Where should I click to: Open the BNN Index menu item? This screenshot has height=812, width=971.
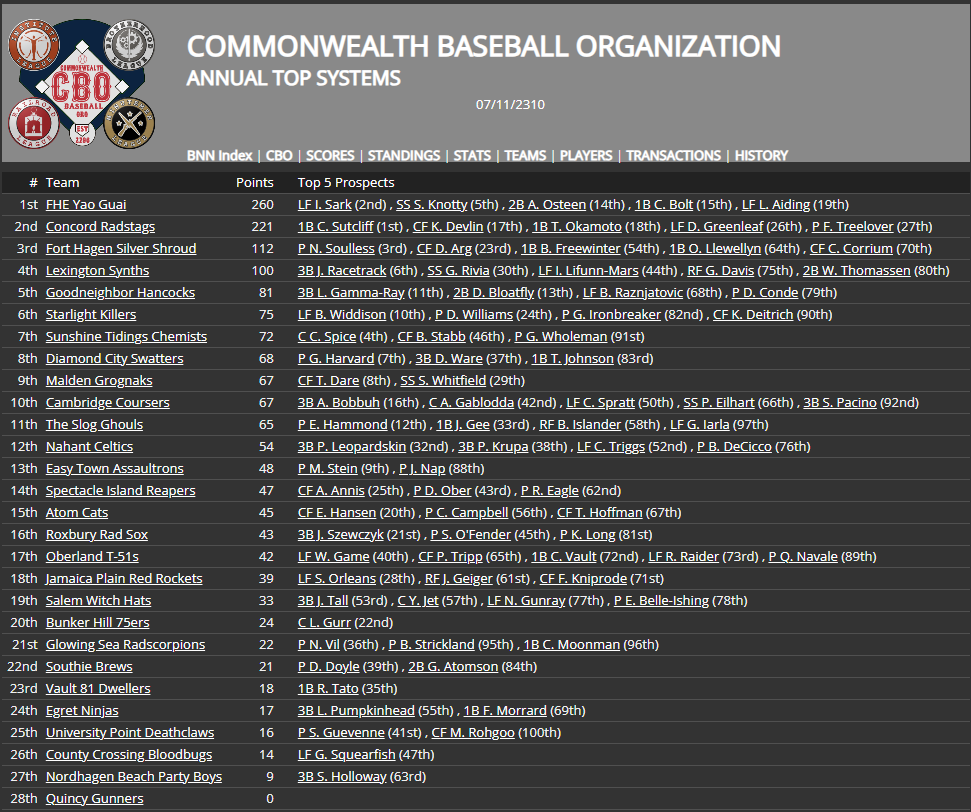[x=219, y=155]
